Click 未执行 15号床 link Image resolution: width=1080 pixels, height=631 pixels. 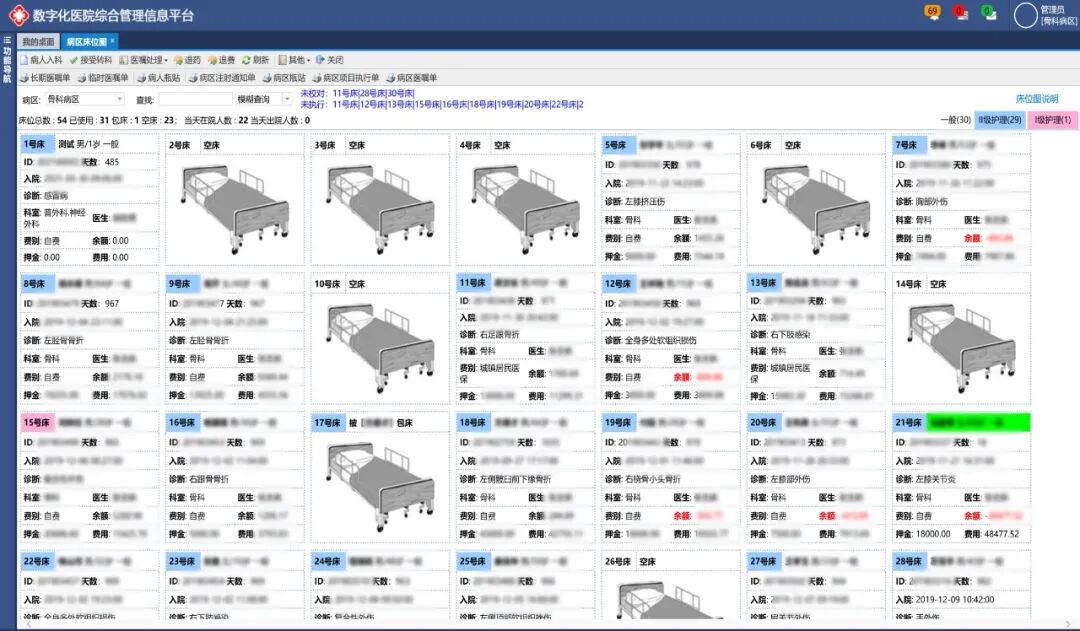(x=427, y=105)
